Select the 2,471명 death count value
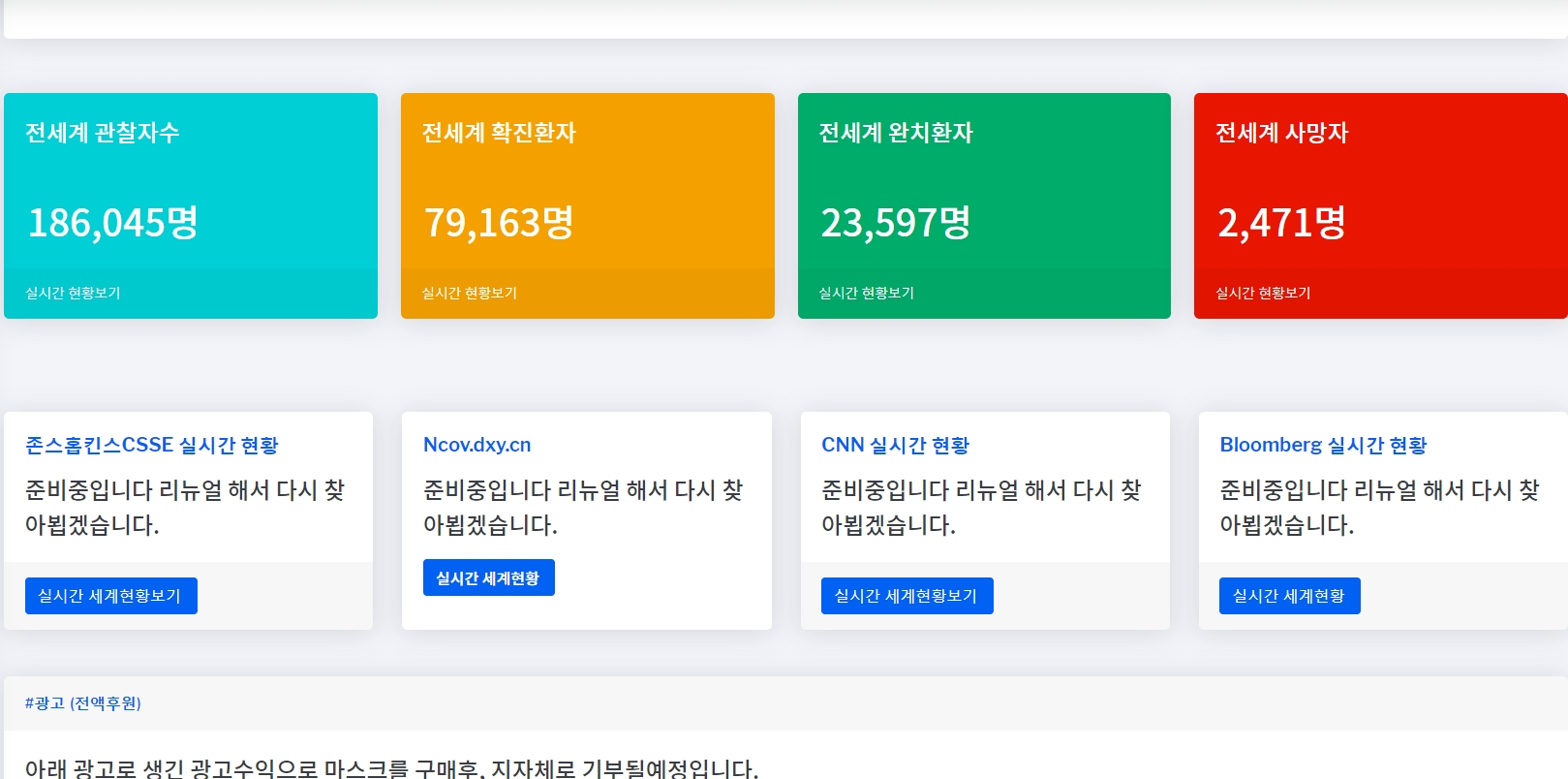 tap(1281, 223)
